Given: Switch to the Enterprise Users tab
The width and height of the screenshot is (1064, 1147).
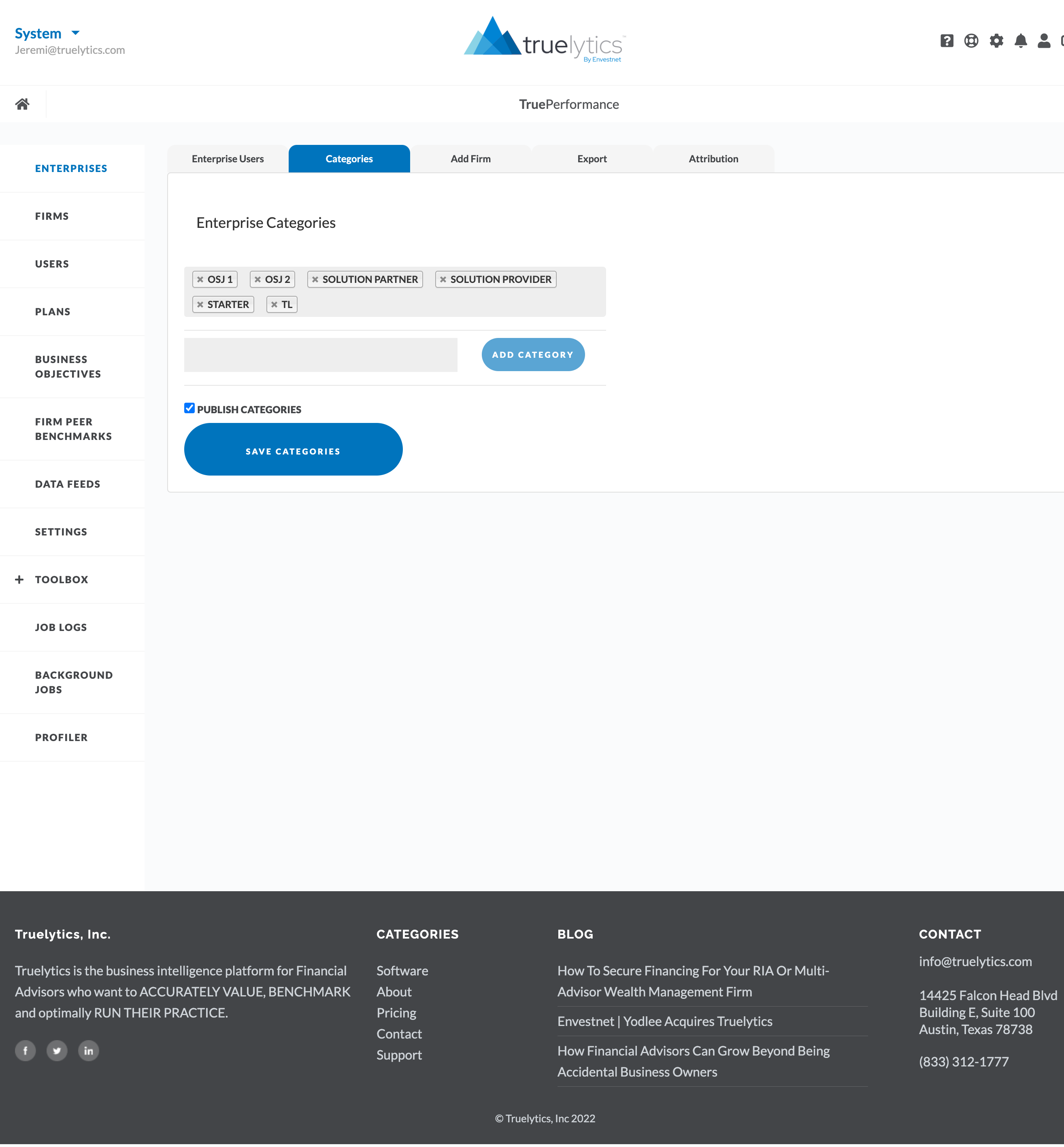Looking at the screenshot, I should [x=228, y=159].
